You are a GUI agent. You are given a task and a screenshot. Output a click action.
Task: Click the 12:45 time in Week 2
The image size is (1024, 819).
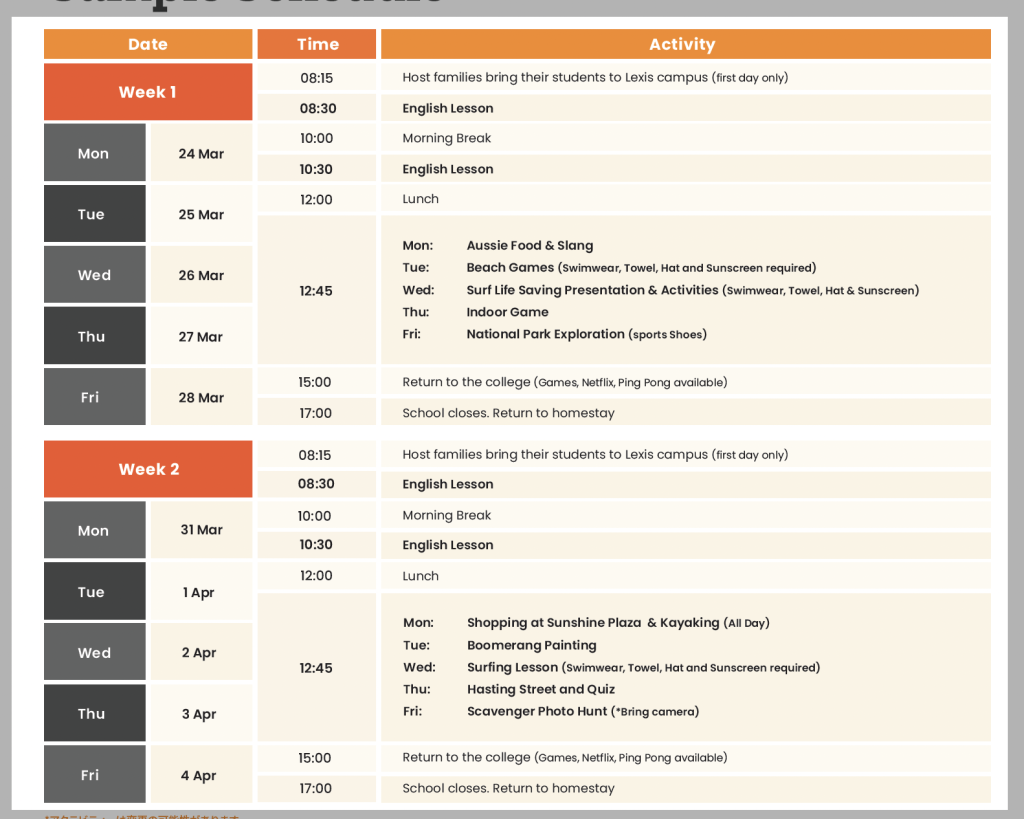coord(316,668)
